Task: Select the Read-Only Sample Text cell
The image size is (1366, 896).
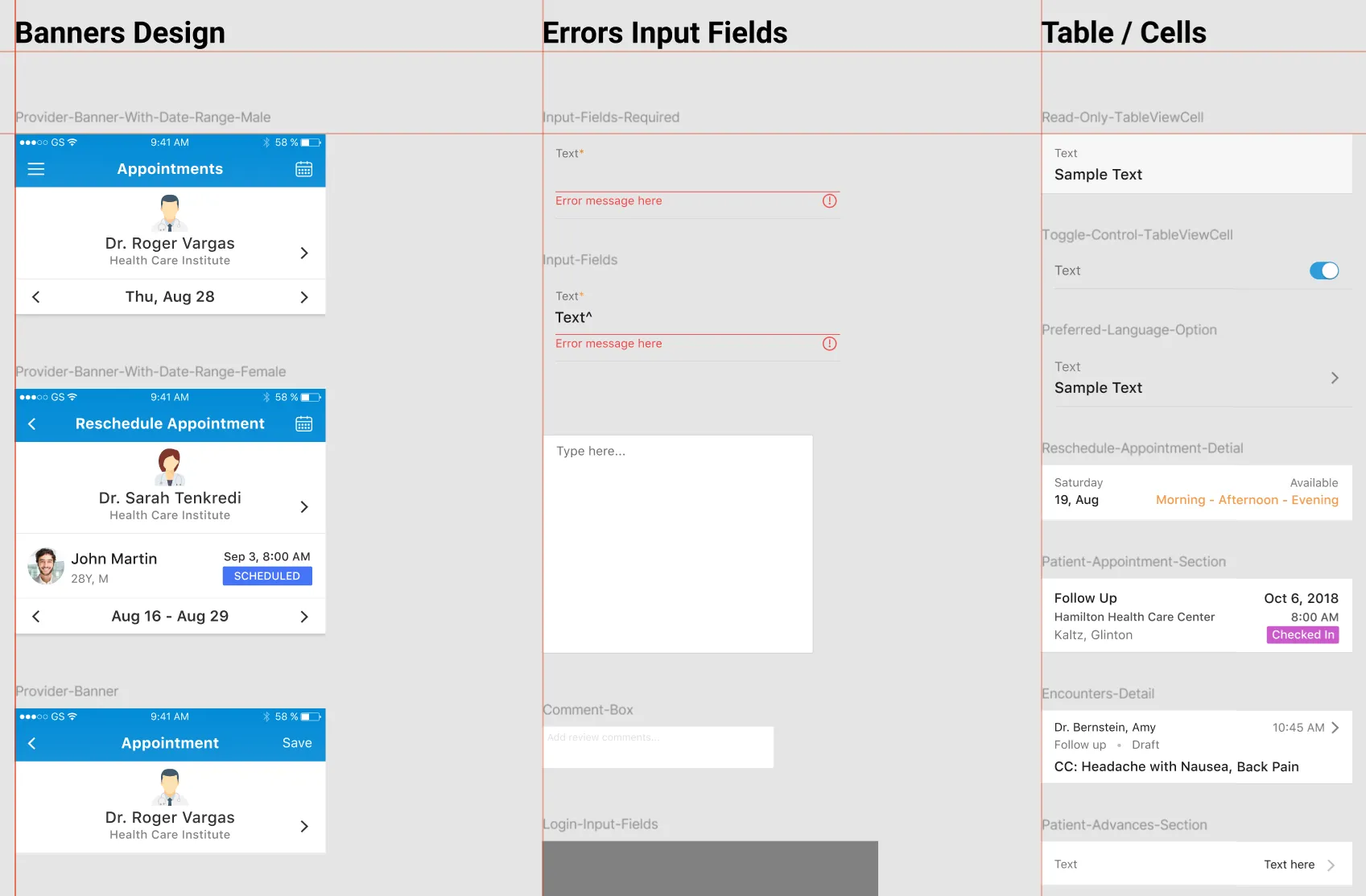Action: (x=1197, y=164)
